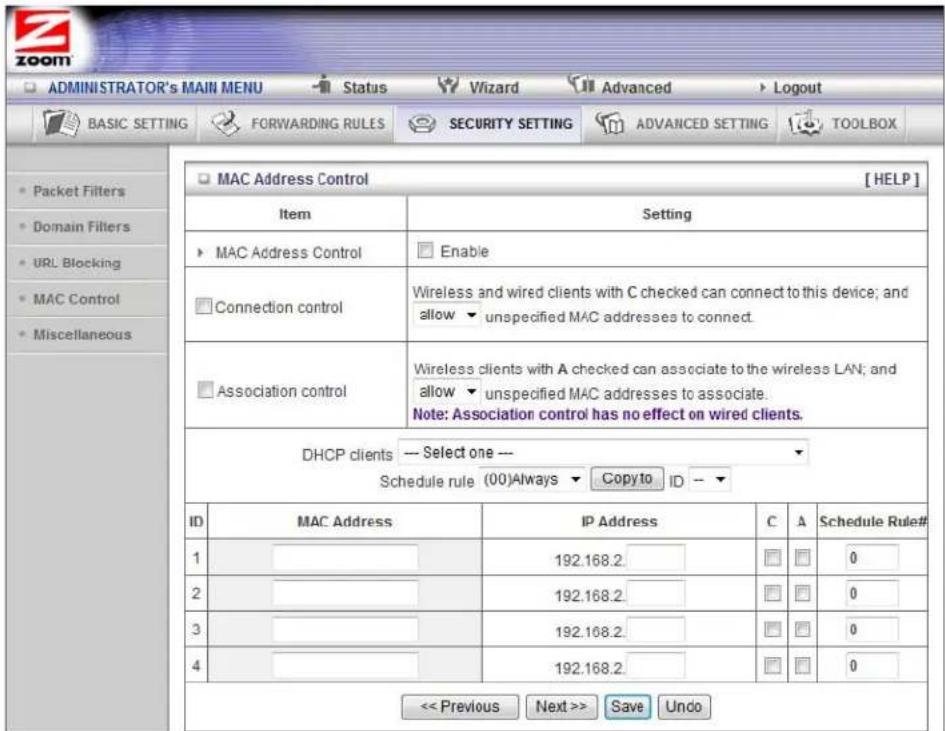Click MAC Address field for ID 4
The image size is (945, 731).
345,665
